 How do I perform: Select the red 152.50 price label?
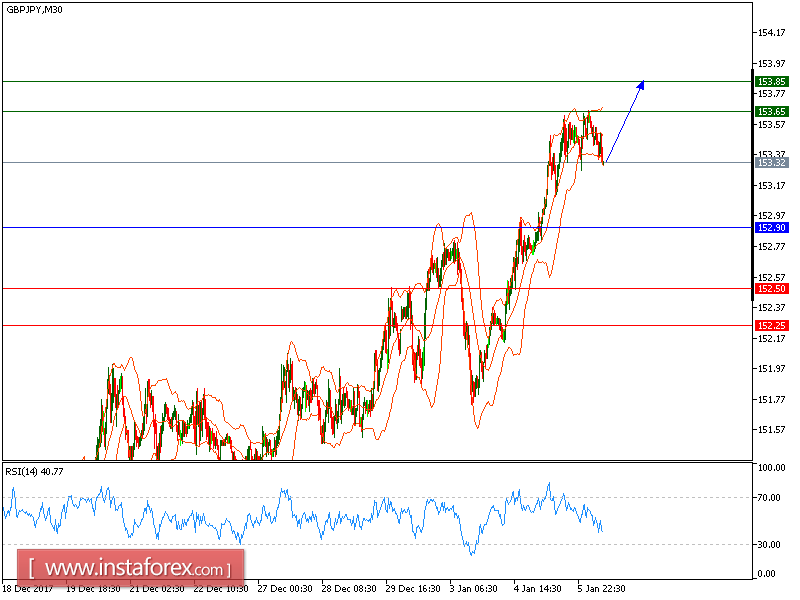770,287
